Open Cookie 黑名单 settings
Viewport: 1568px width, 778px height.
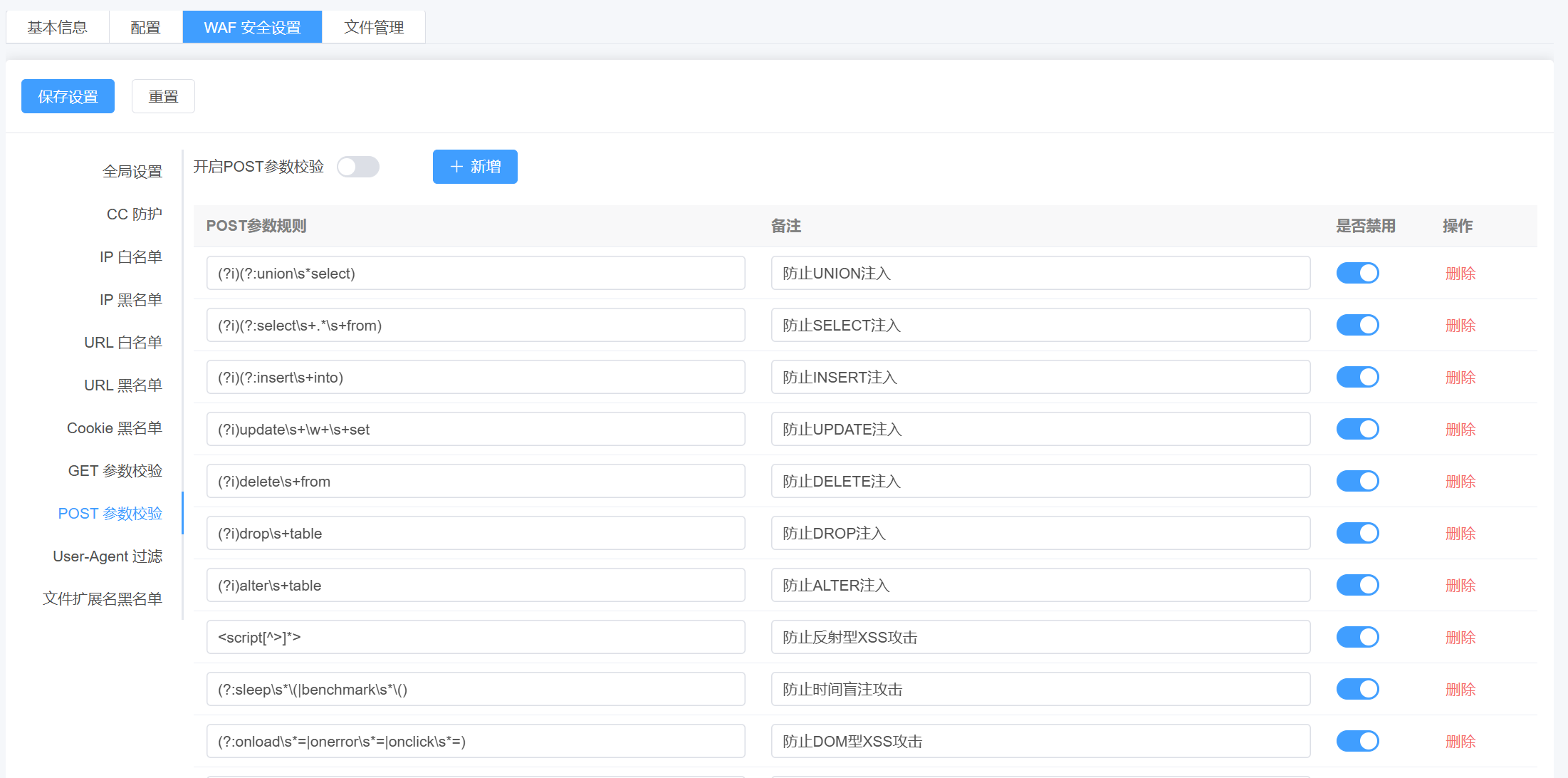[x=115, y=428]
